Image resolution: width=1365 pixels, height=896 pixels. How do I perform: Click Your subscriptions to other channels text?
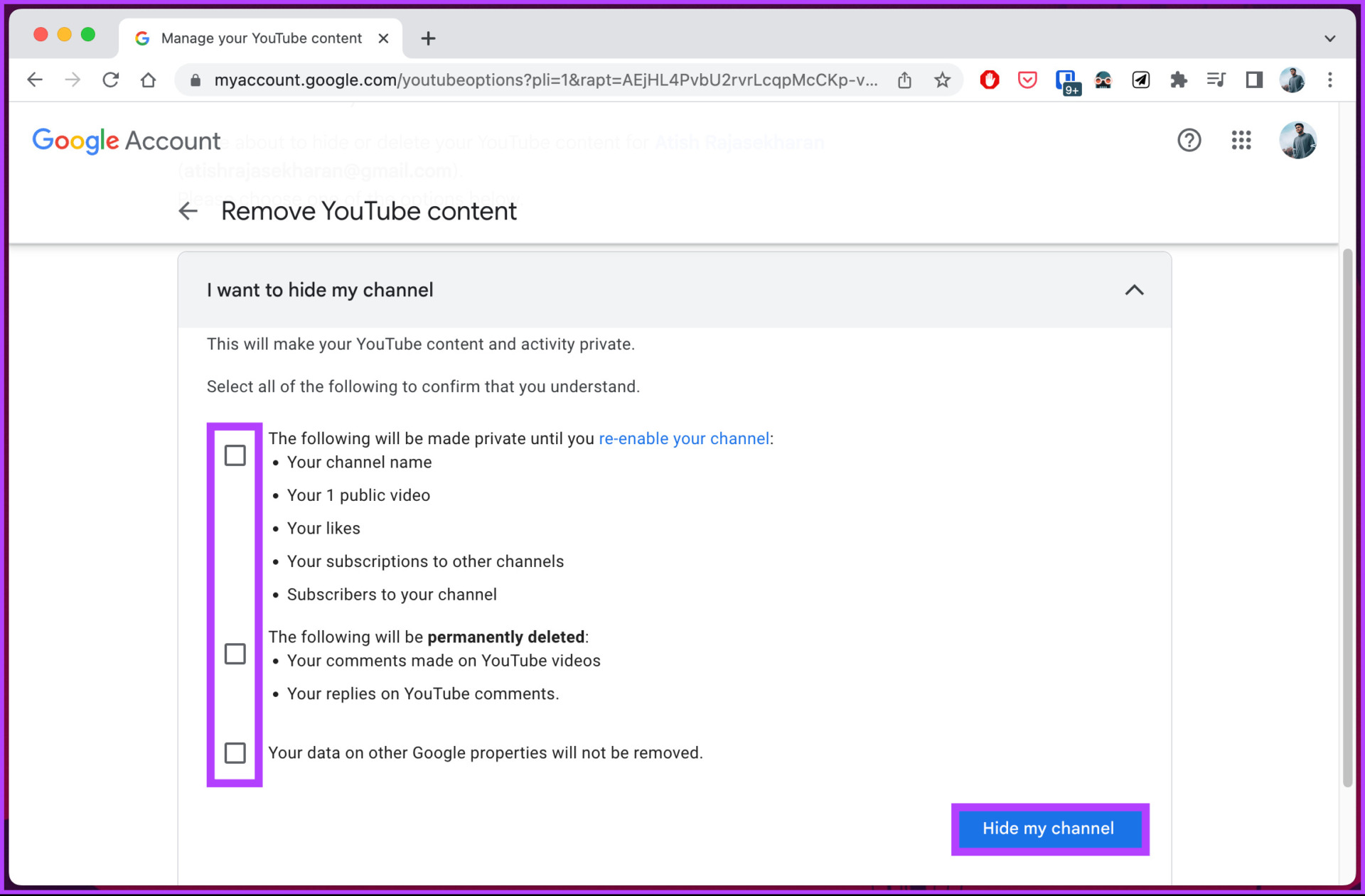tap(425, 561)
